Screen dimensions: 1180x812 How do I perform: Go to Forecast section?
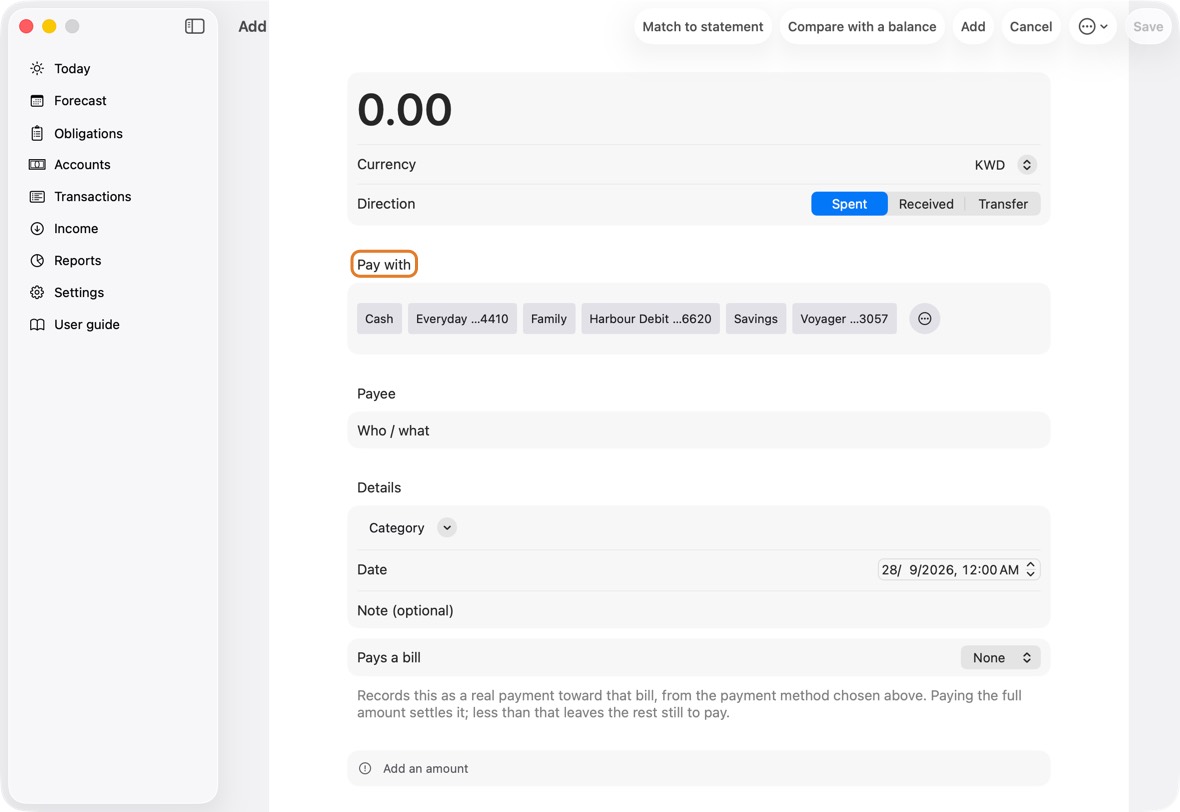(81, 101)
